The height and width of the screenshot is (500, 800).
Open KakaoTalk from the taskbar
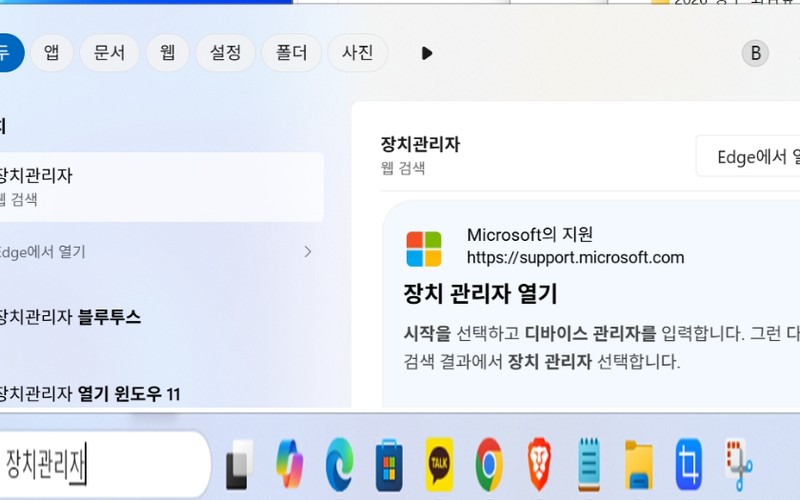click(x=439, y=464)
